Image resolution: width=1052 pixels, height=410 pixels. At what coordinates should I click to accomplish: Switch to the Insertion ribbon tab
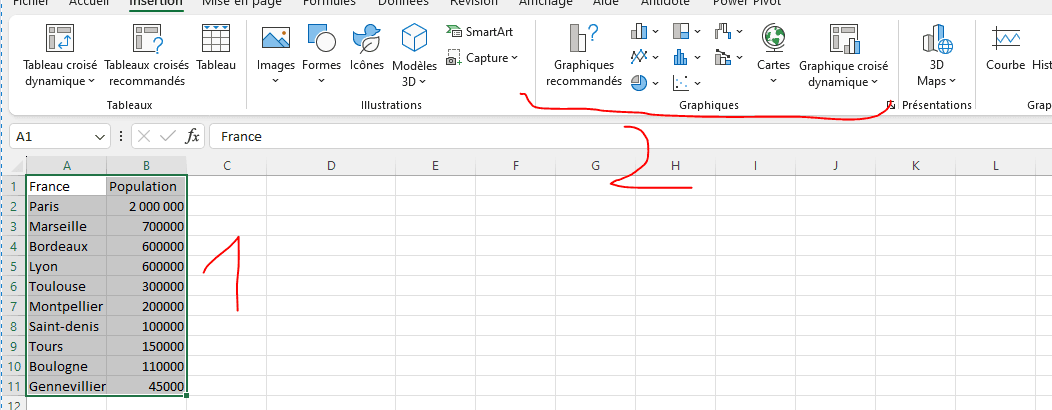tap(155, 3)
